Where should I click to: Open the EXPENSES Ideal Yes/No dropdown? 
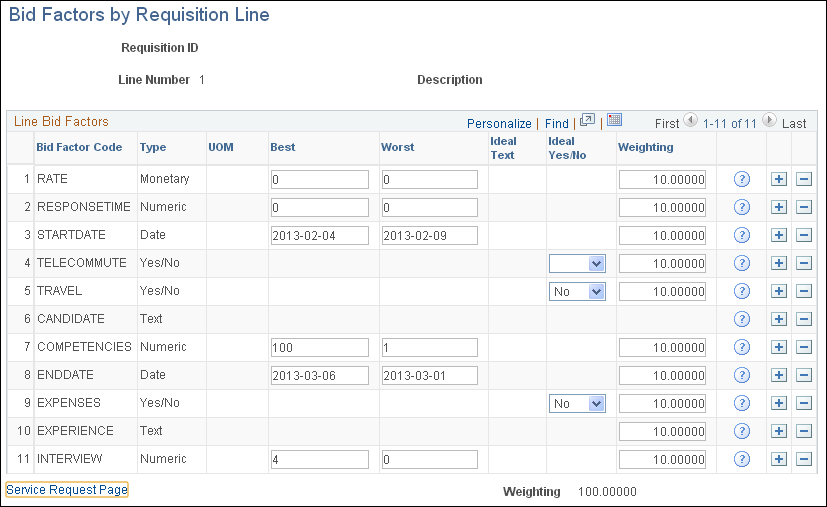tap(577, 403)
